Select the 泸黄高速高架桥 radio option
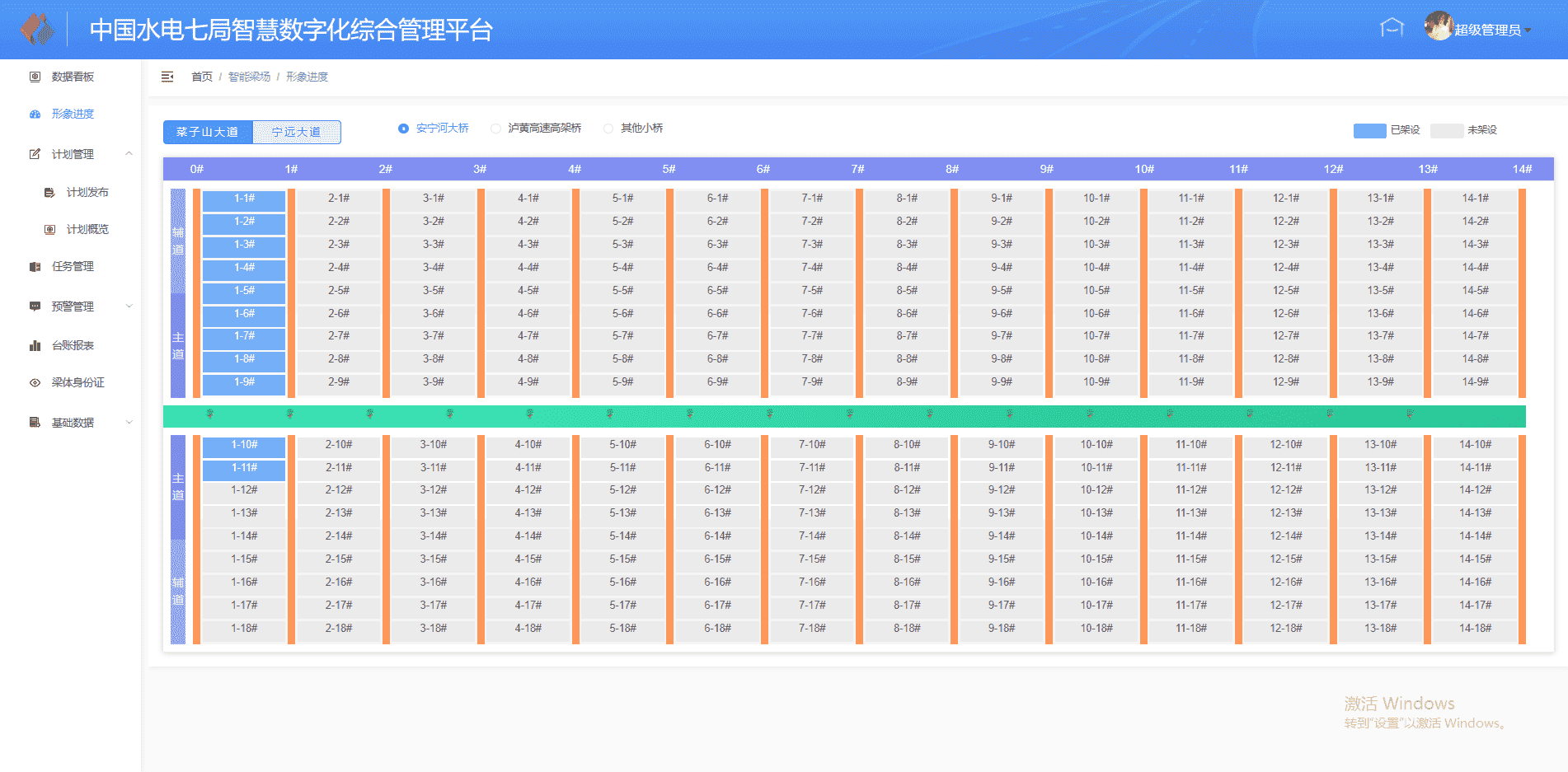This screenshot has height=772, width=1568. [x=495, y=129]
